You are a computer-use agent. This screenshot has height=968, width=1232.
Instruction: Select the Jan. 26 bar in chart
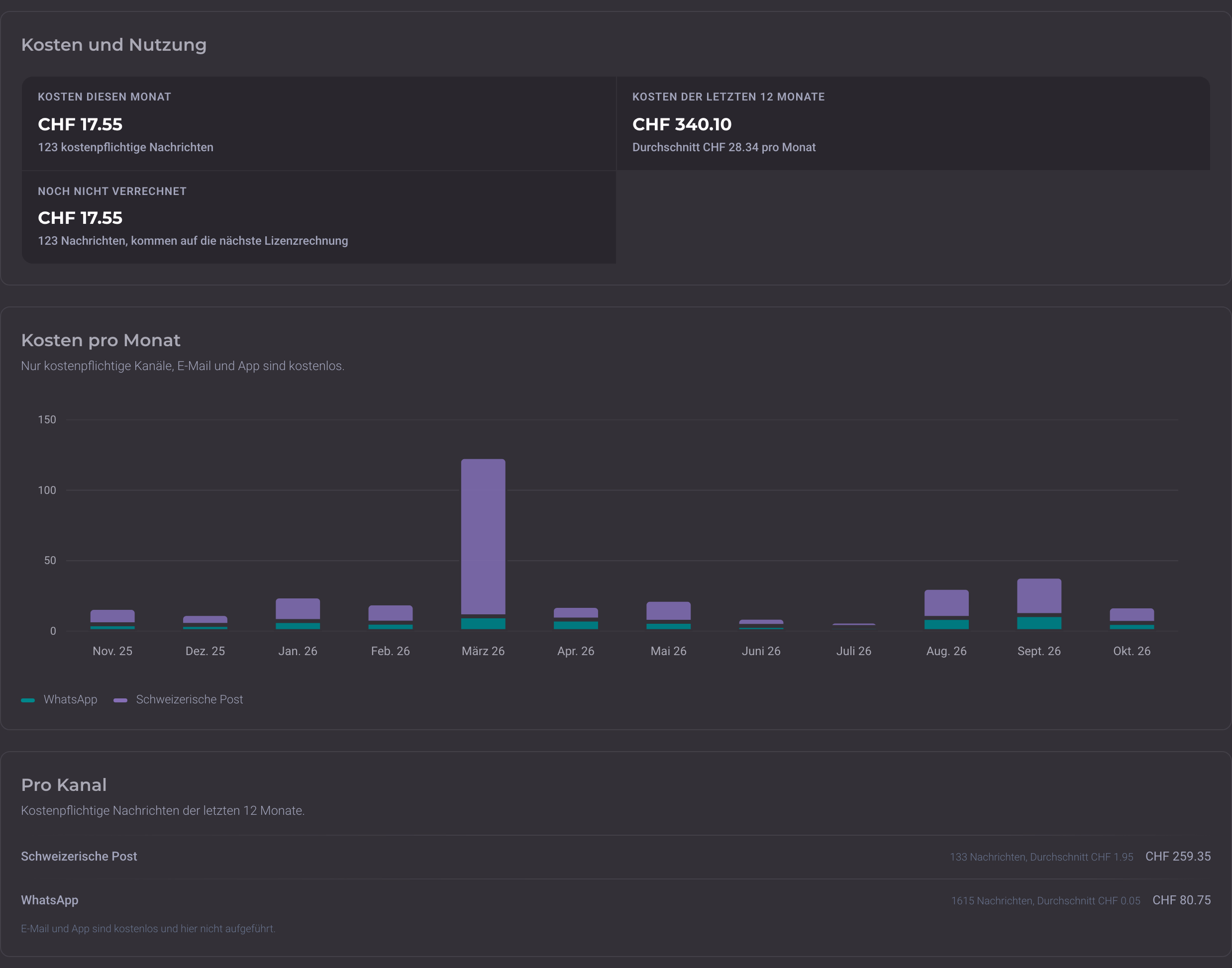point(298,614)
